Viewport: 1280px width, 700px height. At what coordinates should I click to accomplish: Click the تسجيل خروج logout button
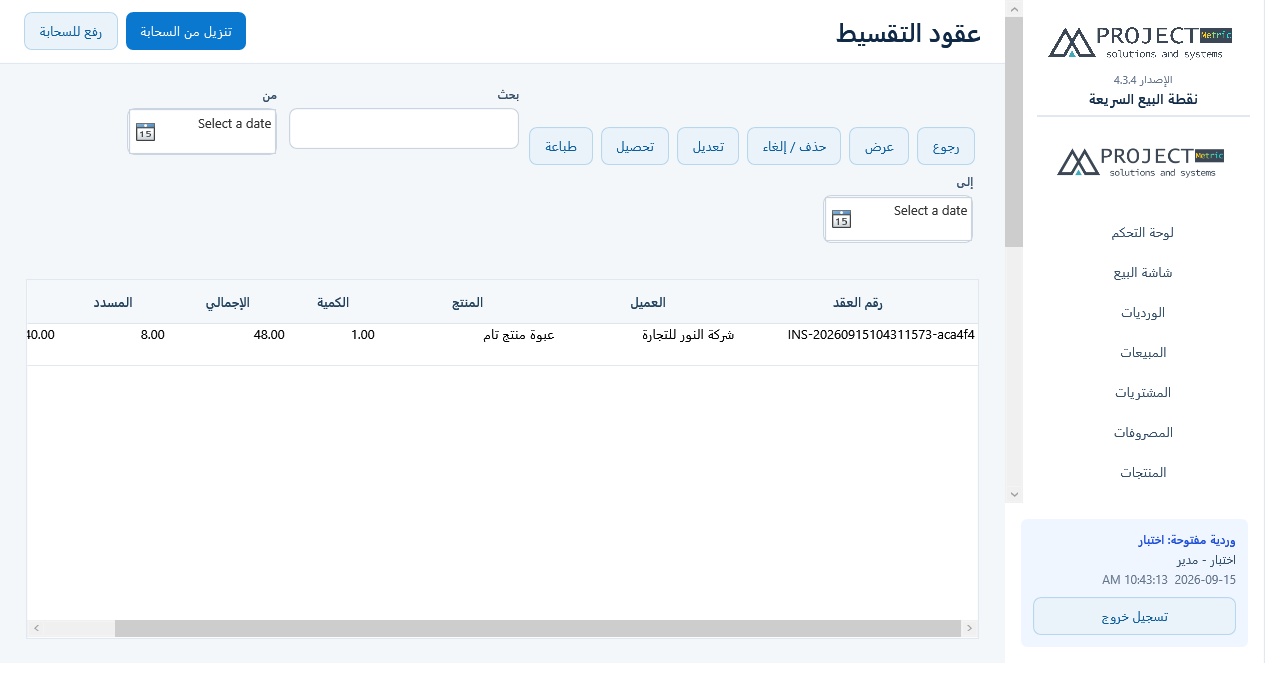point(1134,616)
